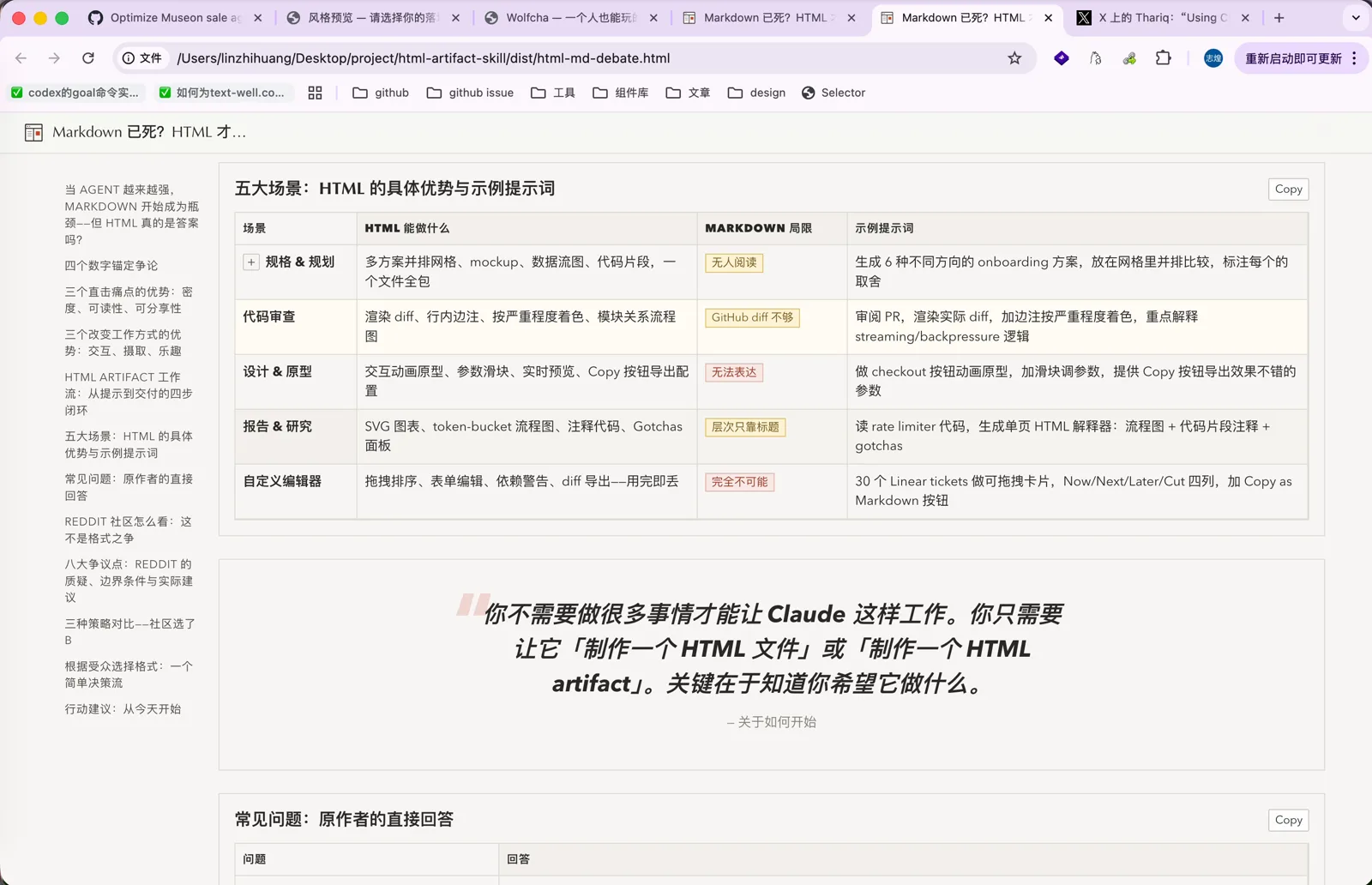
Task: Open the profile avatar menu
Action: [x=1213, y=58]
